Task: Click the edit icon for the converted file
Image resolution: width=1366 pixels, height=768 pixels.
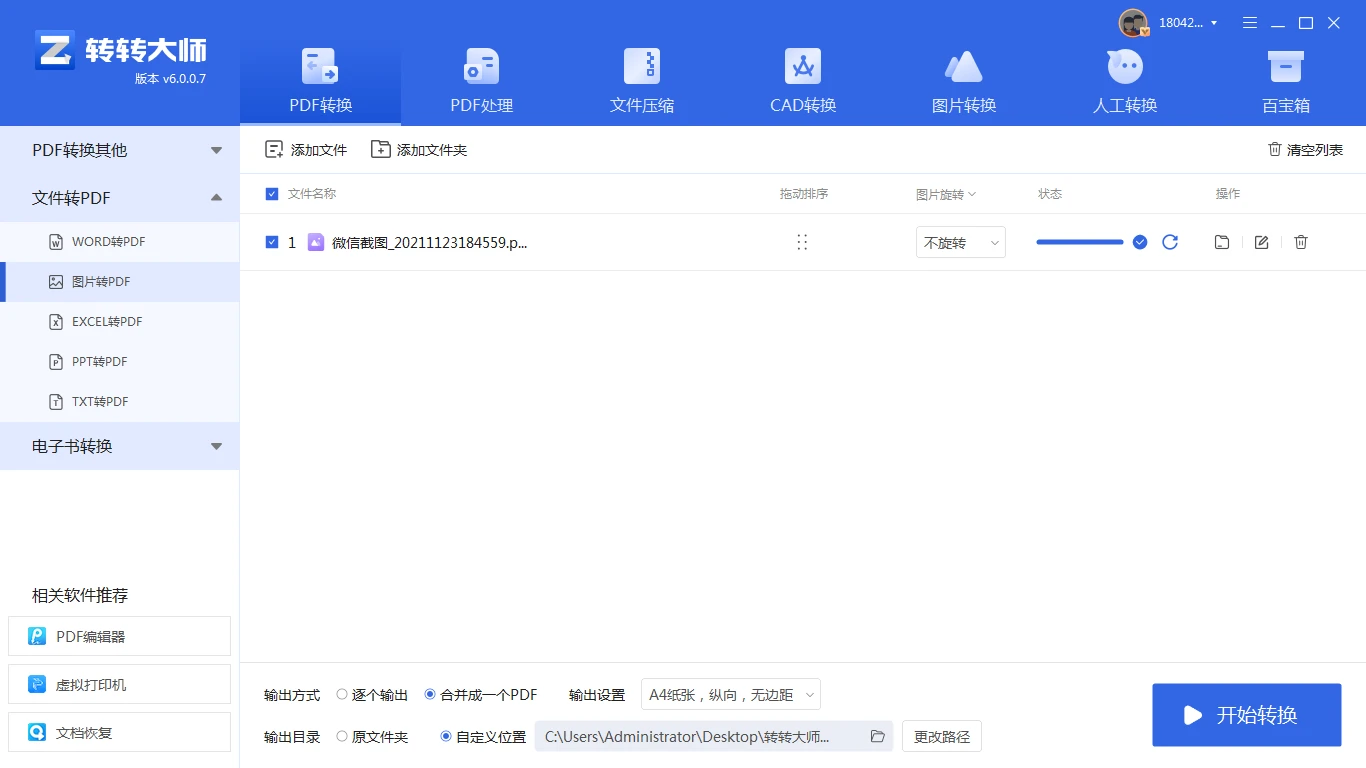Action: click(x=1261, y=241)
